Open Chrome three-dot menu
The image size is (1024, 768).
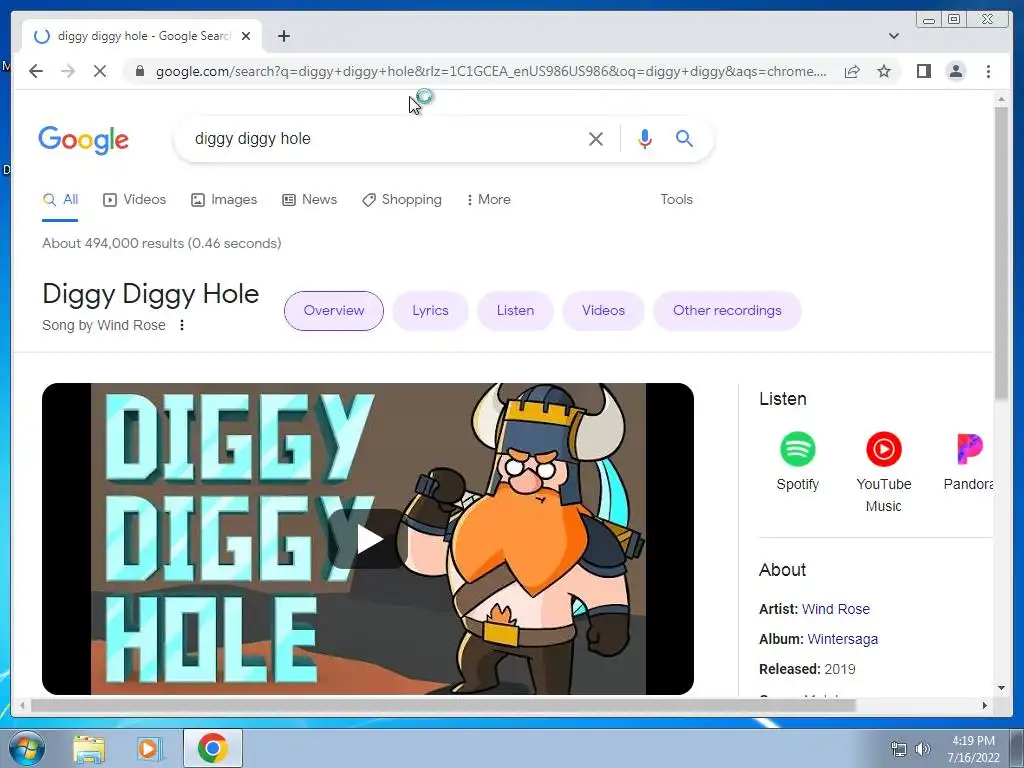(x=988, y=71)
